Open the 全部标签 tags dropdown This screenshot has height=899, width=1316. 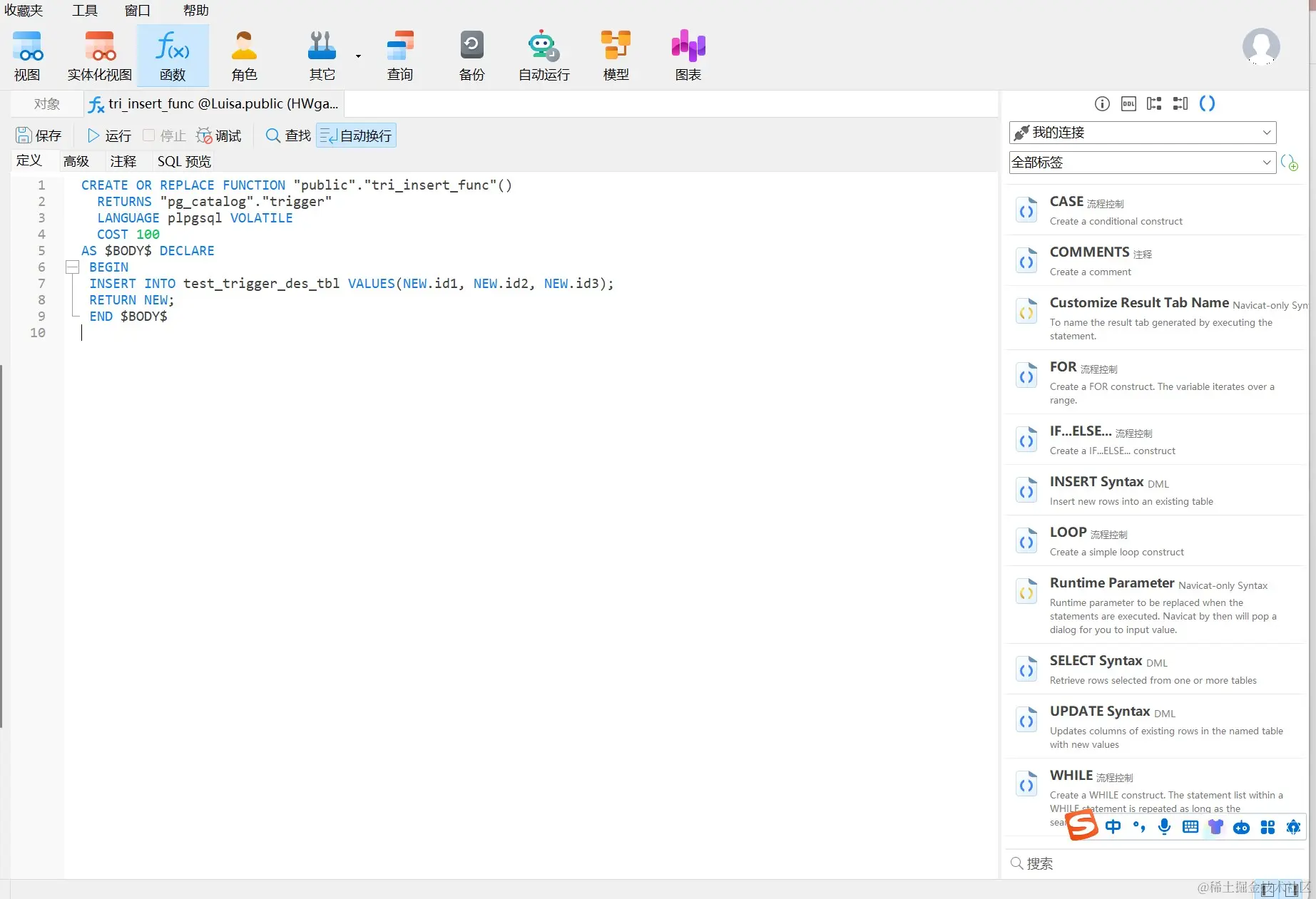point(1143,163)
